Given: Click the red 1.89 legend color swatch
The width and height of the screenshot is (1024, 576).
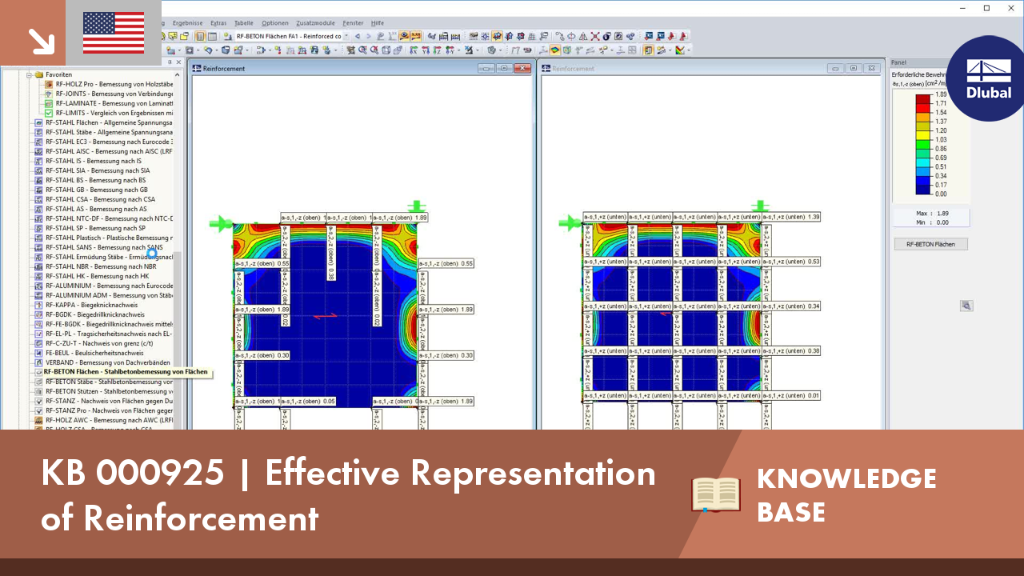Looking at the screenshot, I should (x=923, y=99).
